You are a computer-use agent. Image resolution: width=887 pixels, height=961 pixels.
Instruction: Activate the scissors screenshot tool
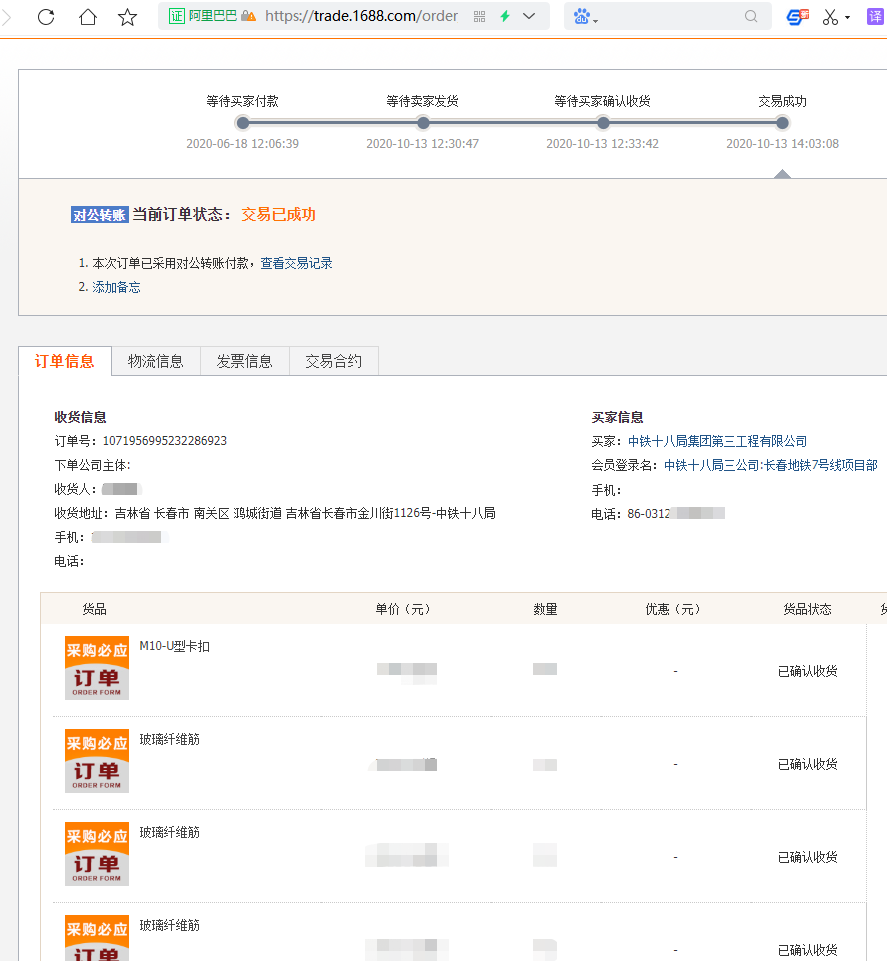(832, 16)
